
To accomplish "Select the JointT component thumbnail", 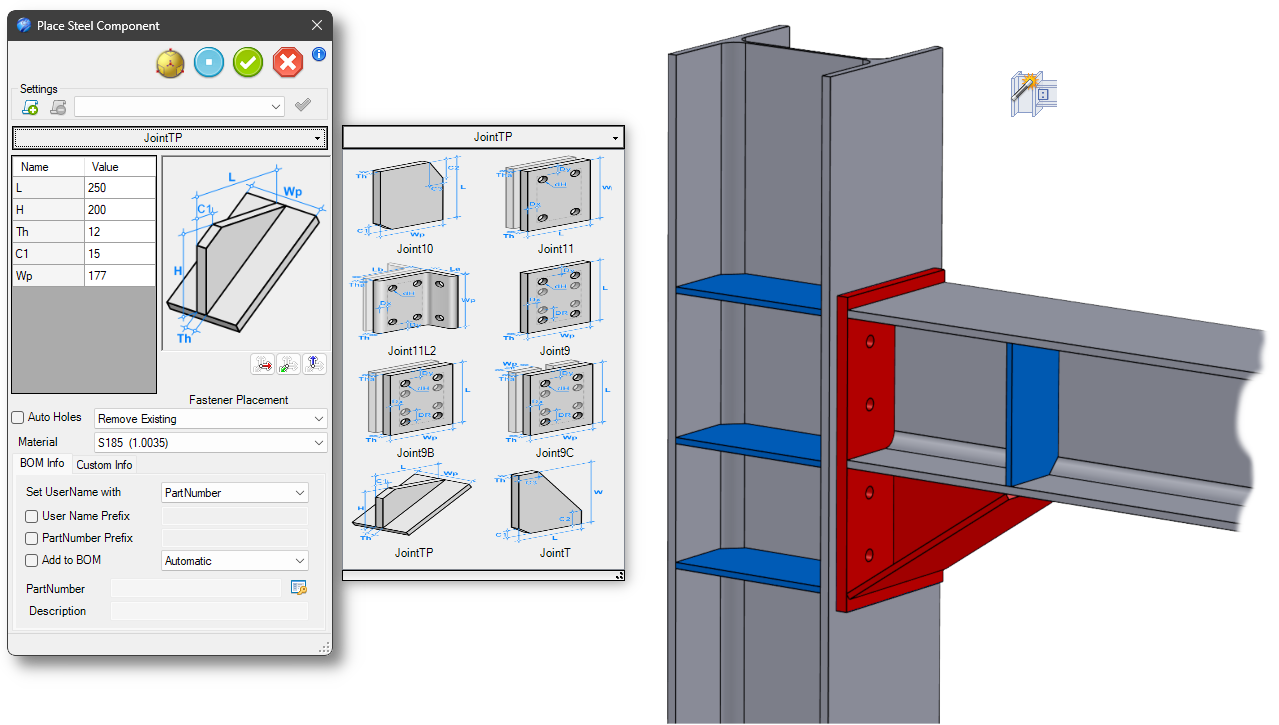I will (x=555, y=510).
